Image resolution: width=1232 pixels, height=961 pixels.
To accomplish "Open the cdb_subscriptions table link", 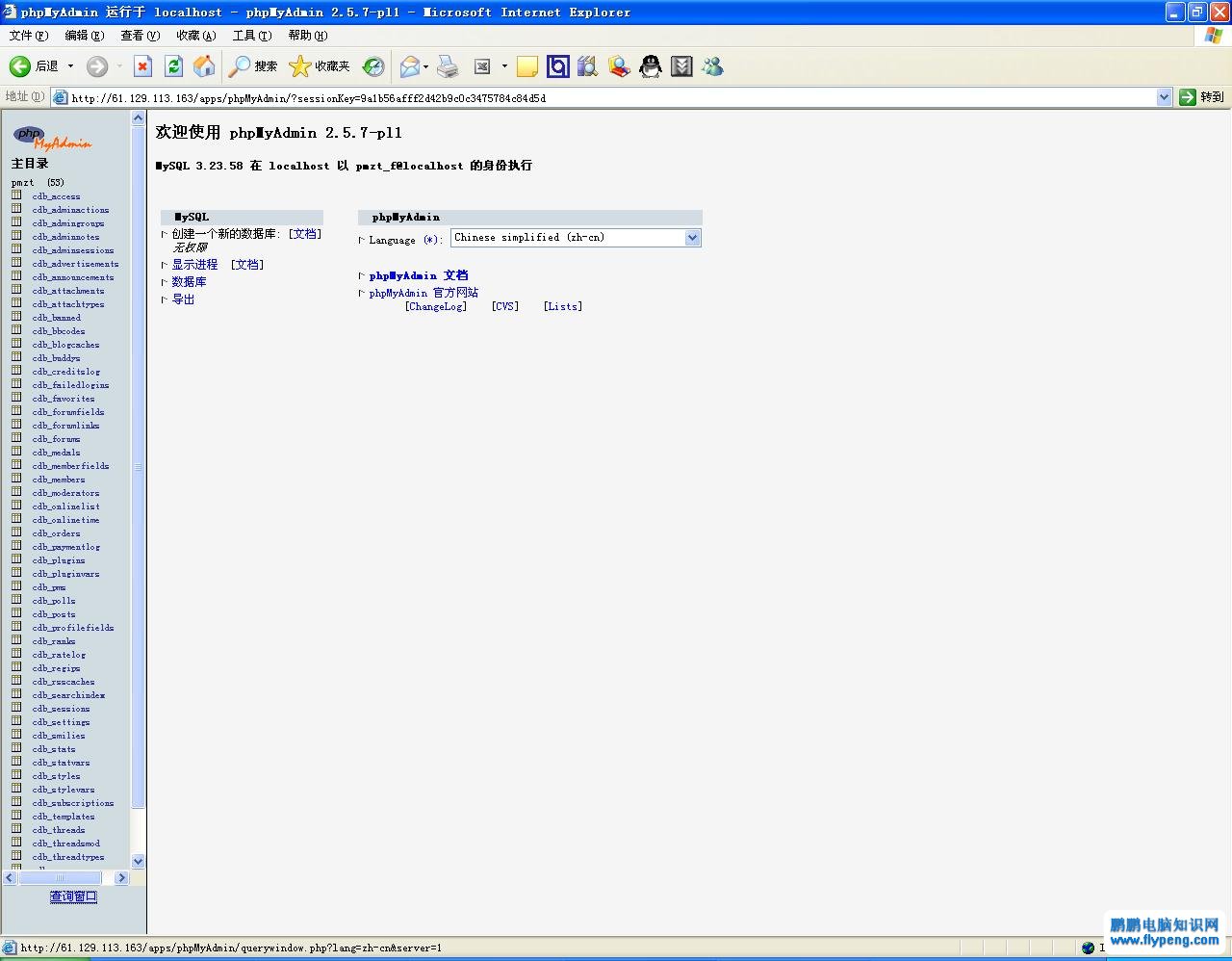I will click(x=73, y=803).
